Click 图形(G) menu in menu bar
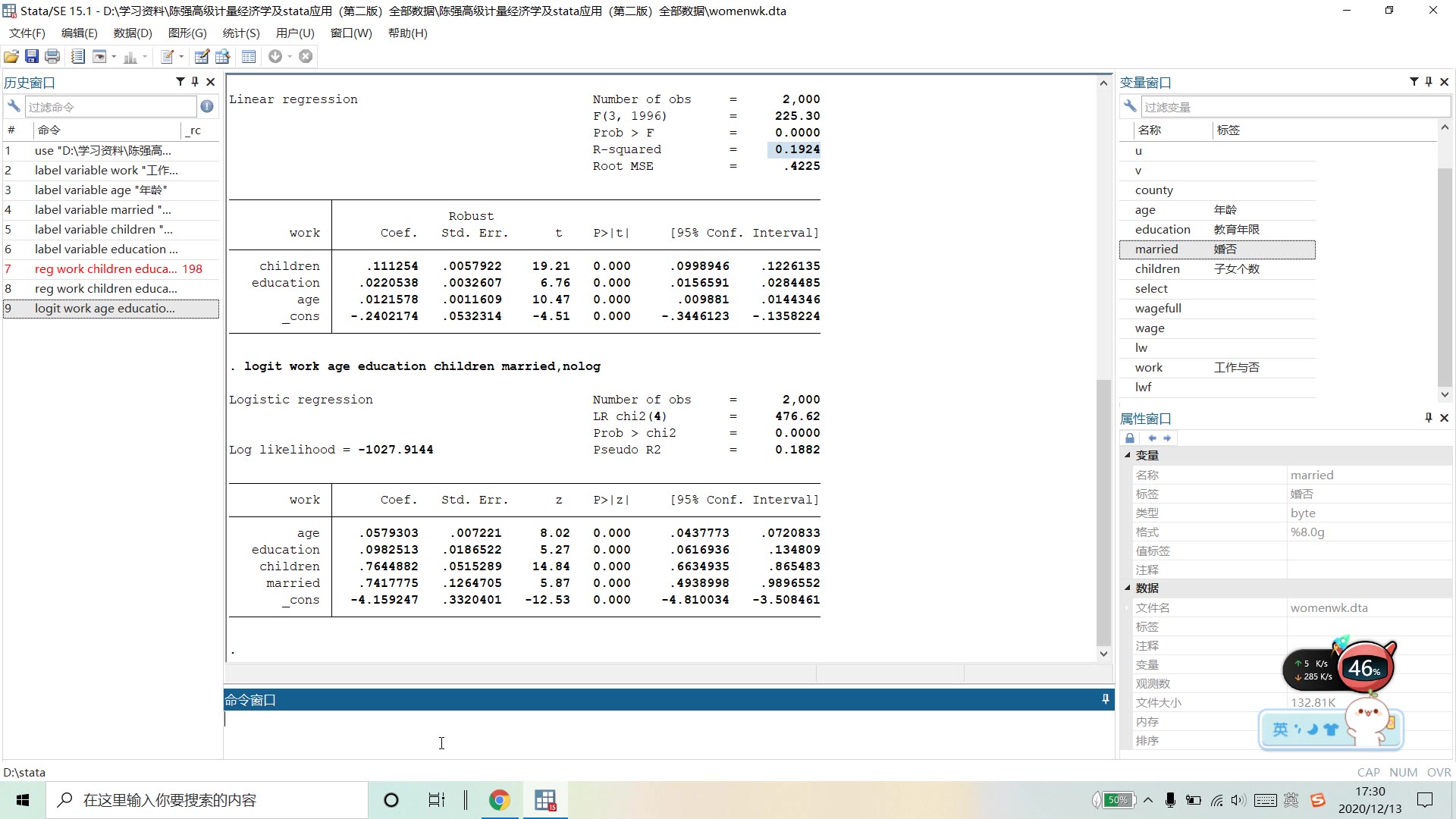 coord(187,33)
